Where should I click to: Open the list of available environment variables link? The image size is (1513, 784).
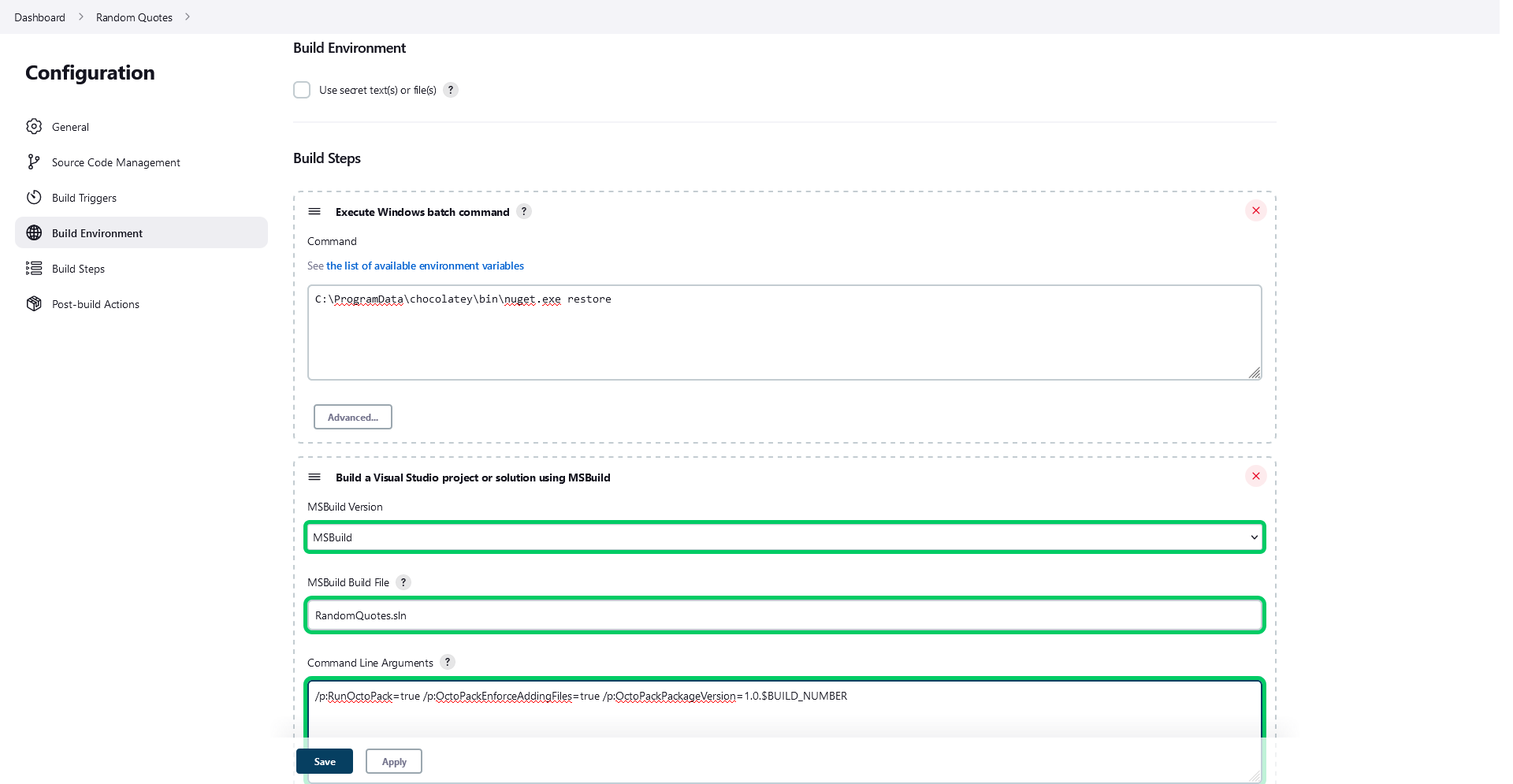pos(426,266)
